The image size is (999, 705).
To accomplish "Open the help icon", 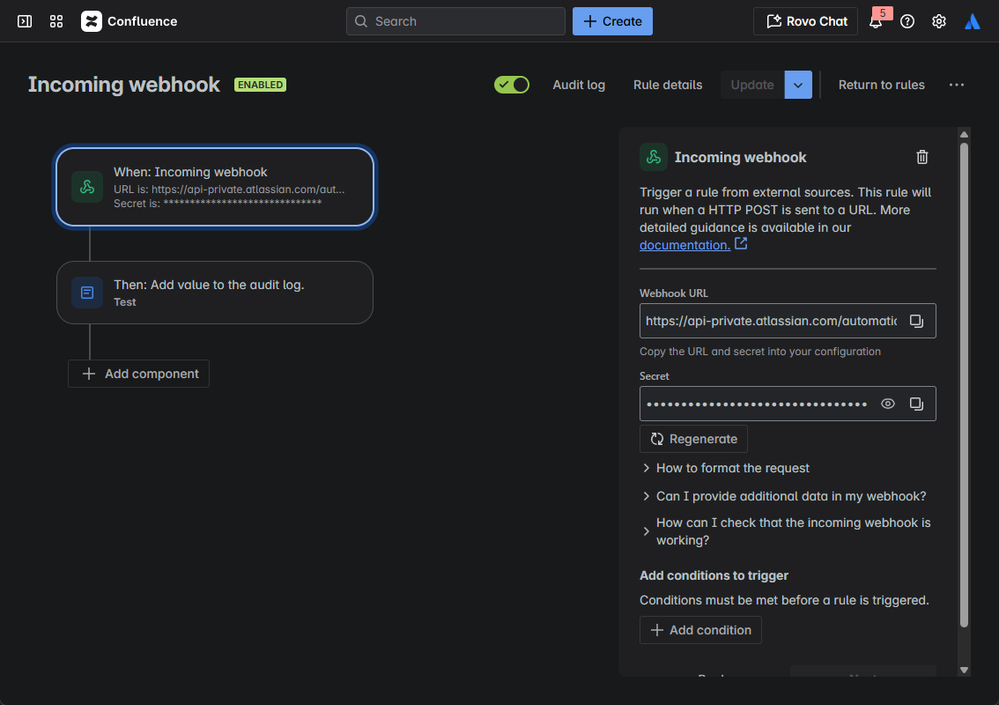I will (907, 22).
